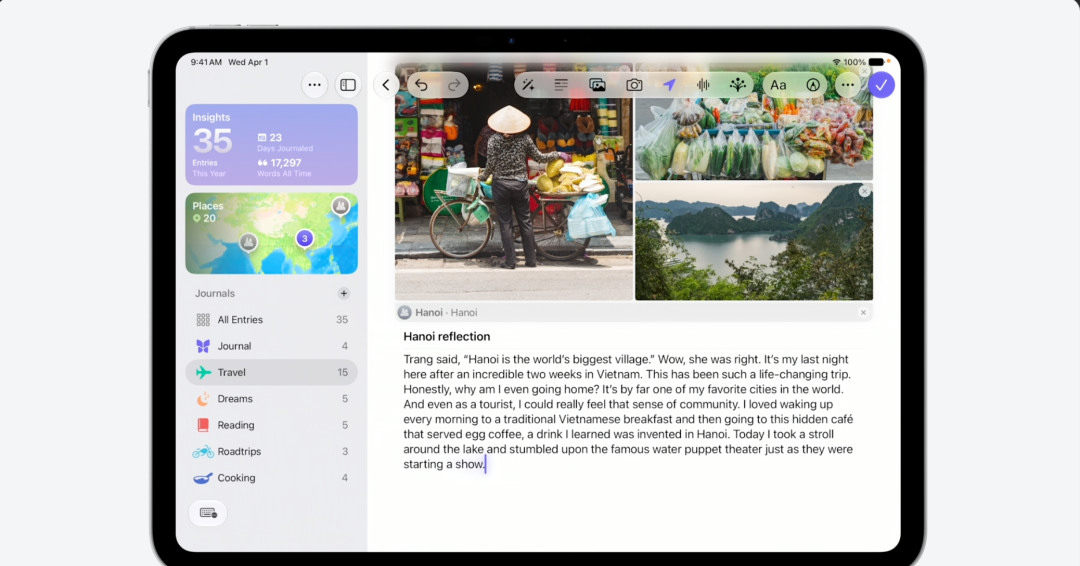Add a new journal with plus button
Viewport: 1080px width, 566px height.
[344, 293]
